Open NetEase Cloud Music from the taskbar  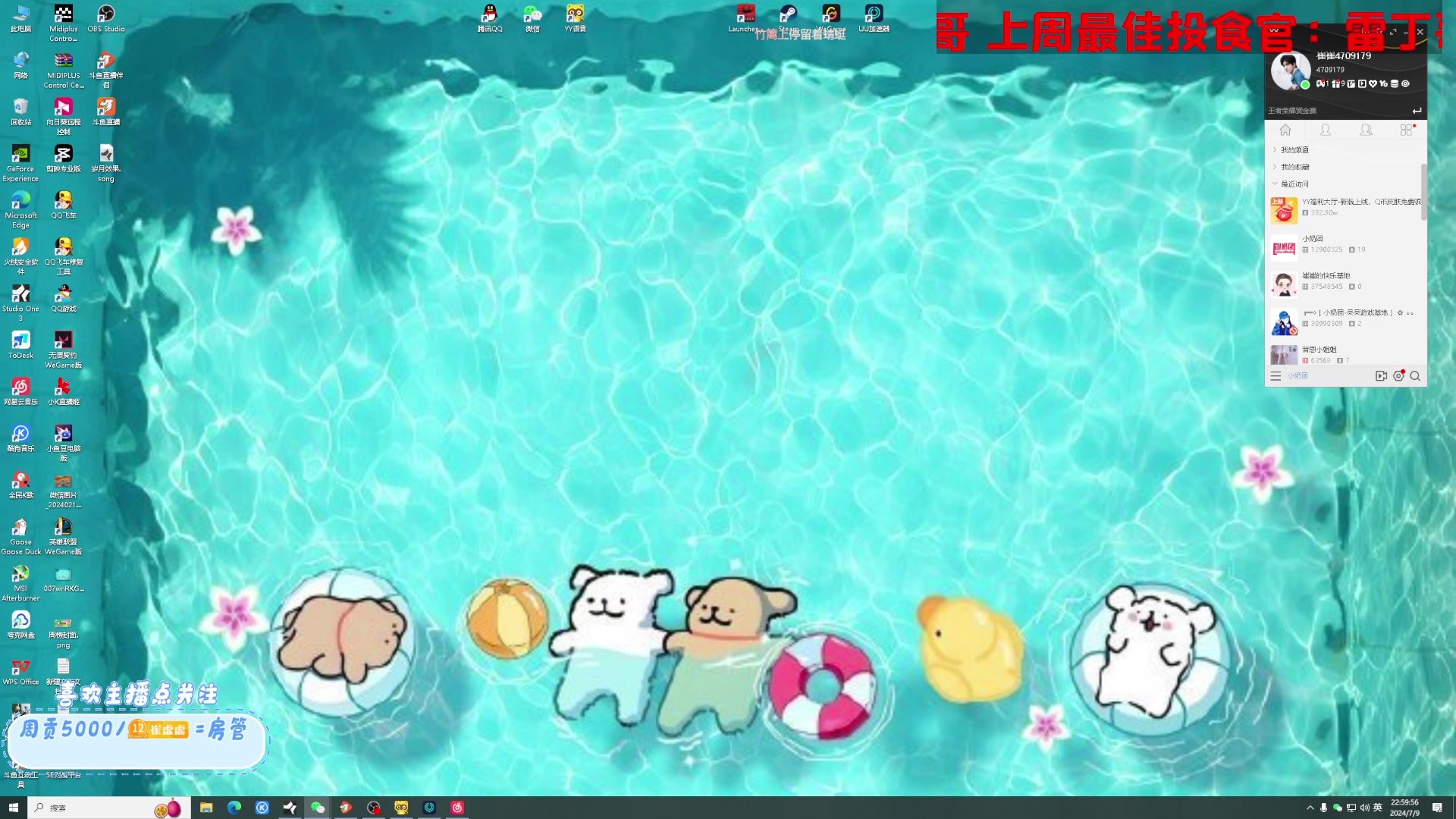pos(457,808)
